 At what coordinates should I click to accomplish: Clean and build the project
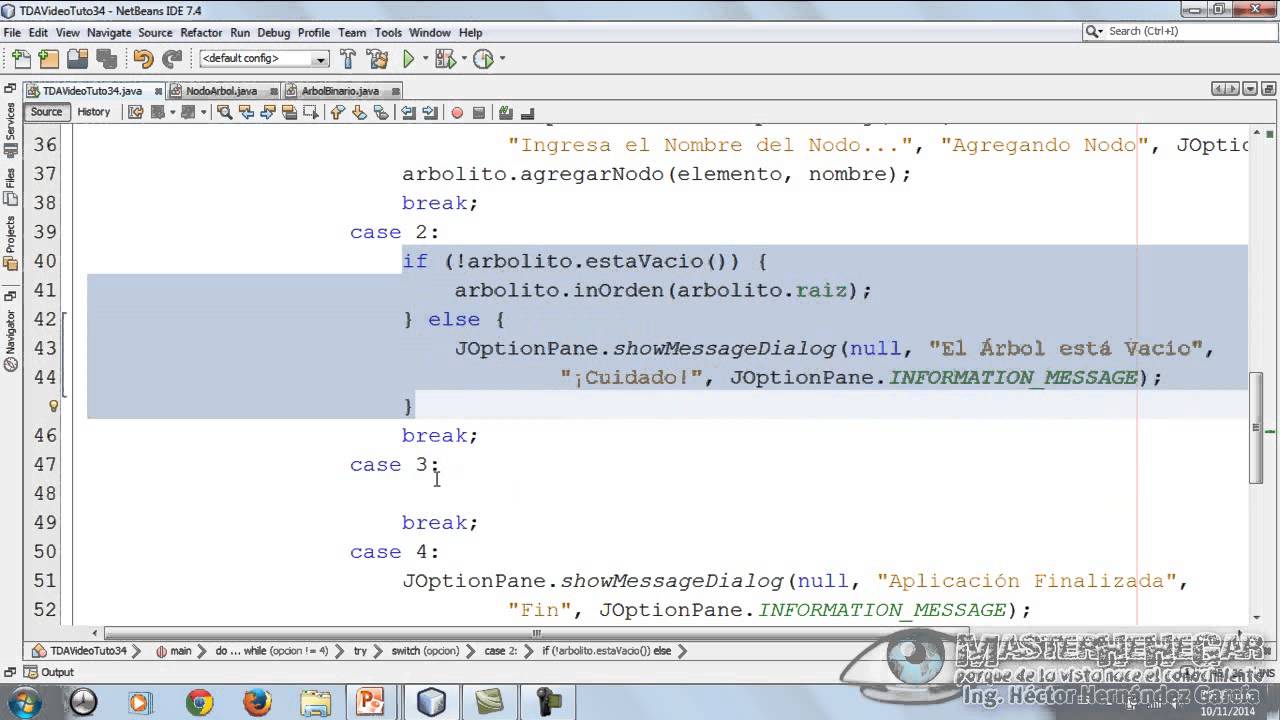click(x=377, y=59)
